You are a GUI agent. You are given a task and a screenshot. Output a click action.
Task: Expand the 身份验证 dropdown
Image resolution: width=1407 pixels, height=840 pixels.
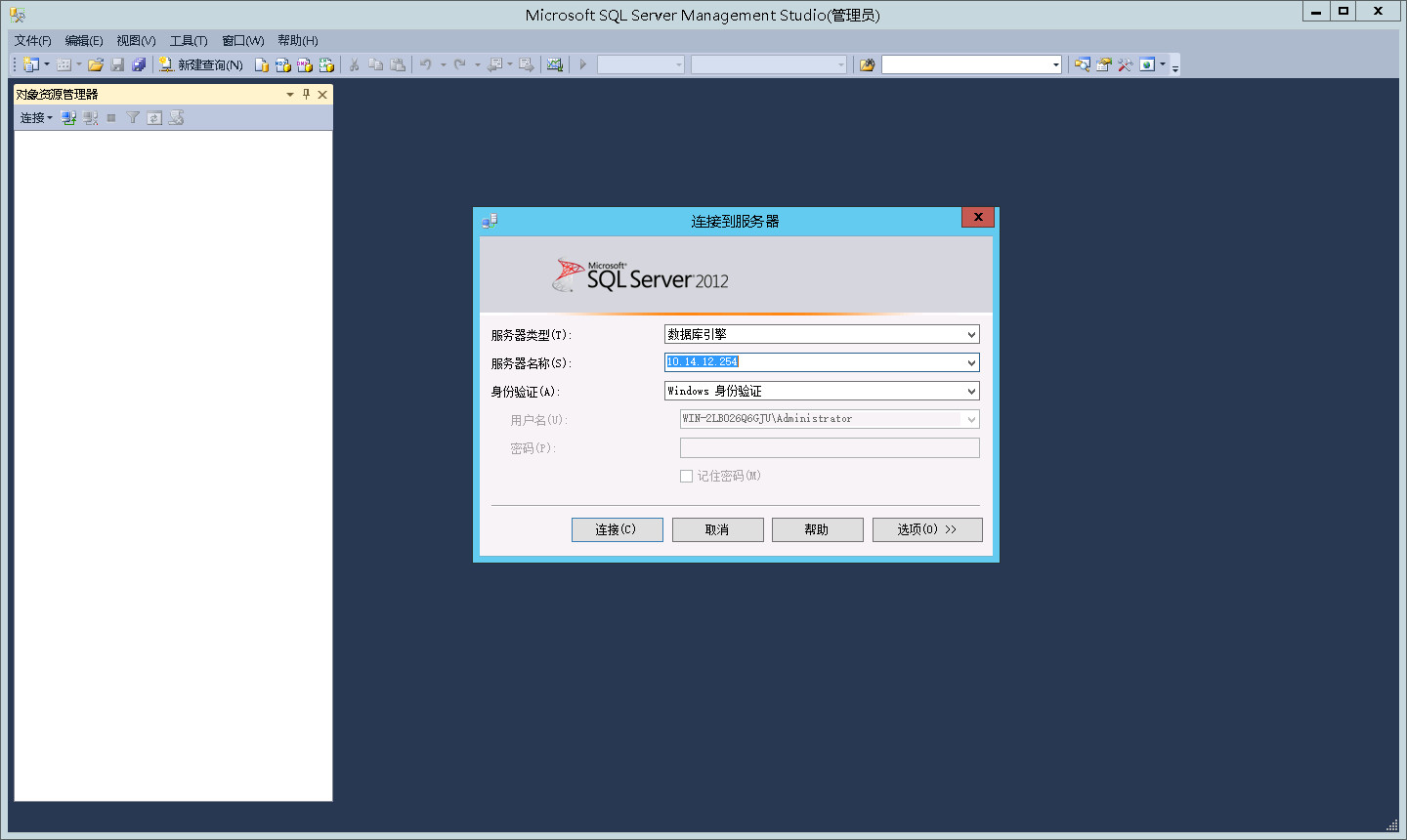(x=971, y=391)
